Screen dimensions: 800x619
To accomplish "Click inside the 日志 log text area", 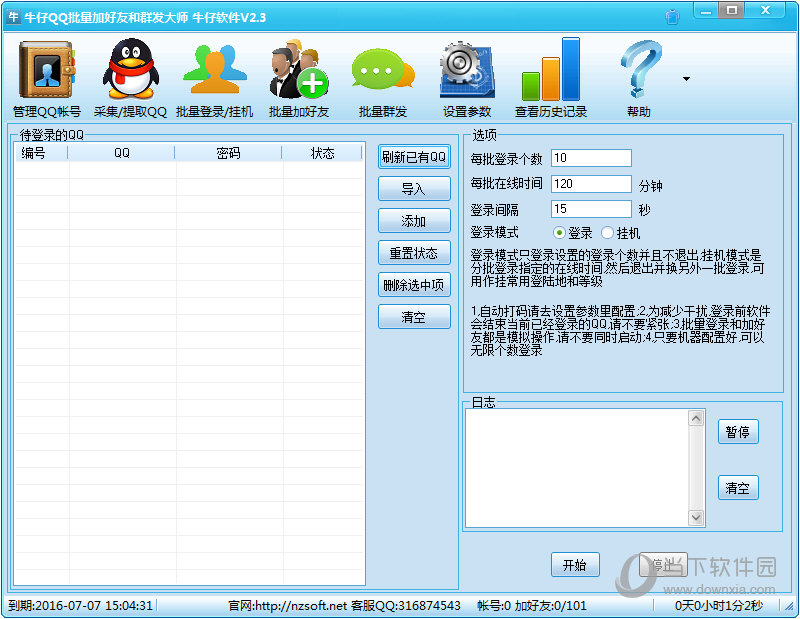I will (577, 468).
